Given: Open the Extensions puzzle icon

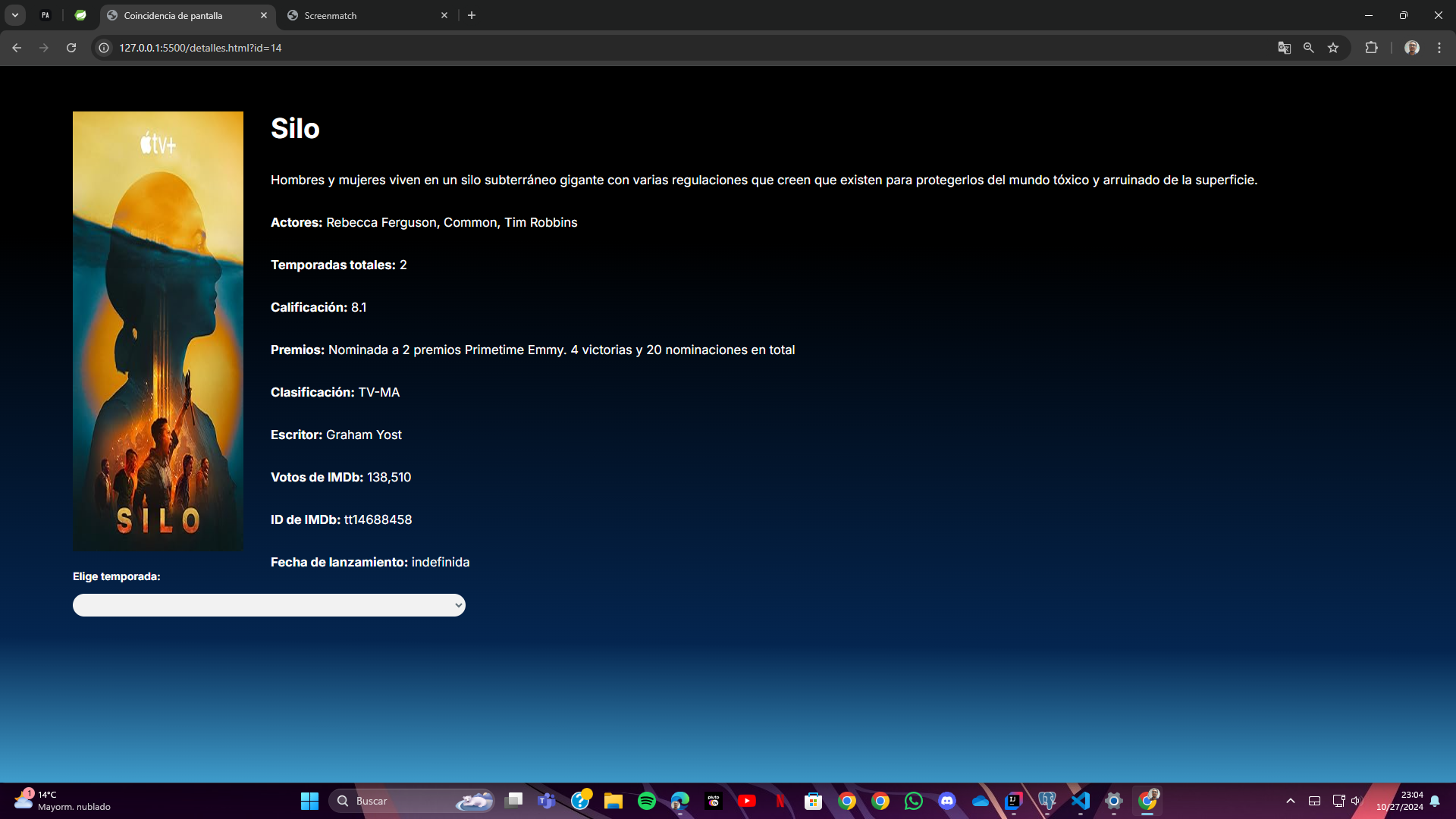Looking at the screenshot, I should [1371, 48].
